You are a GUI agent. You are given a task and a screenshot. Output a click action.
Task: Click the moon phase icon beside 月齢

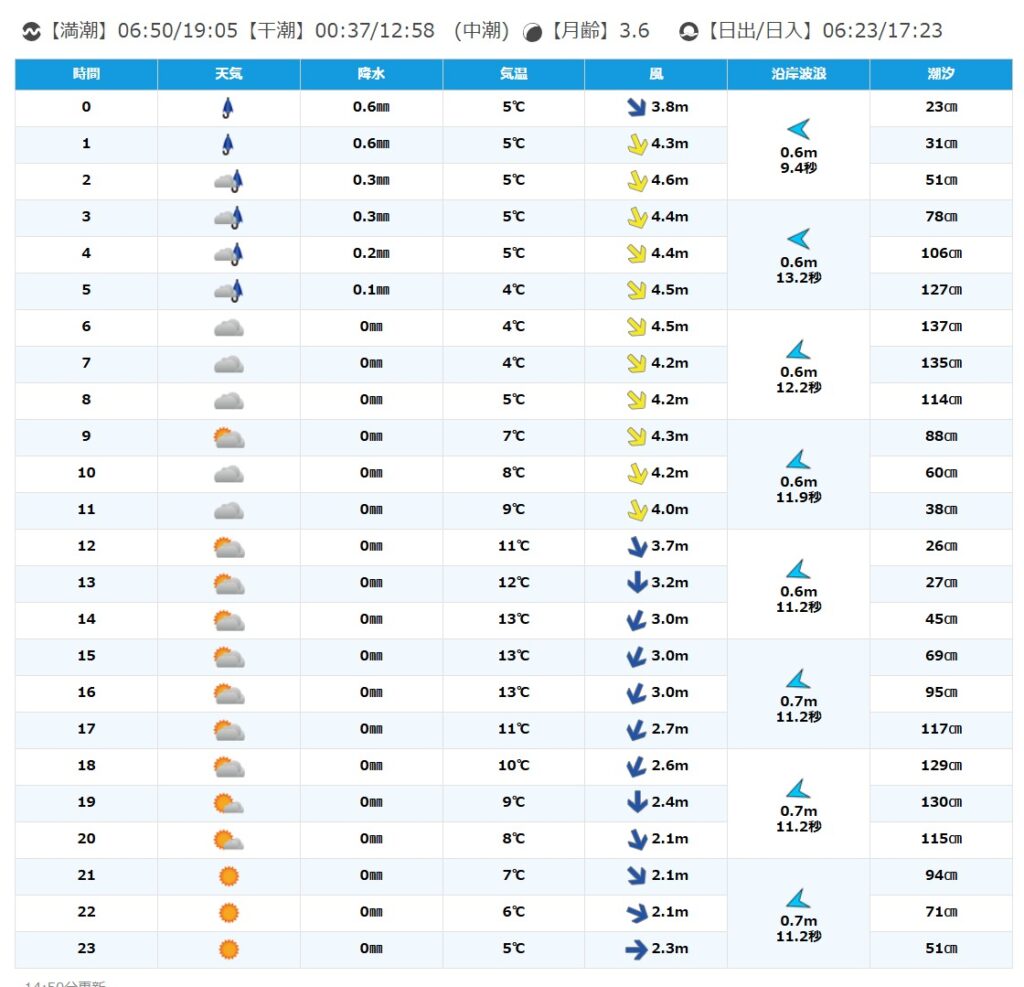point(534,32)
